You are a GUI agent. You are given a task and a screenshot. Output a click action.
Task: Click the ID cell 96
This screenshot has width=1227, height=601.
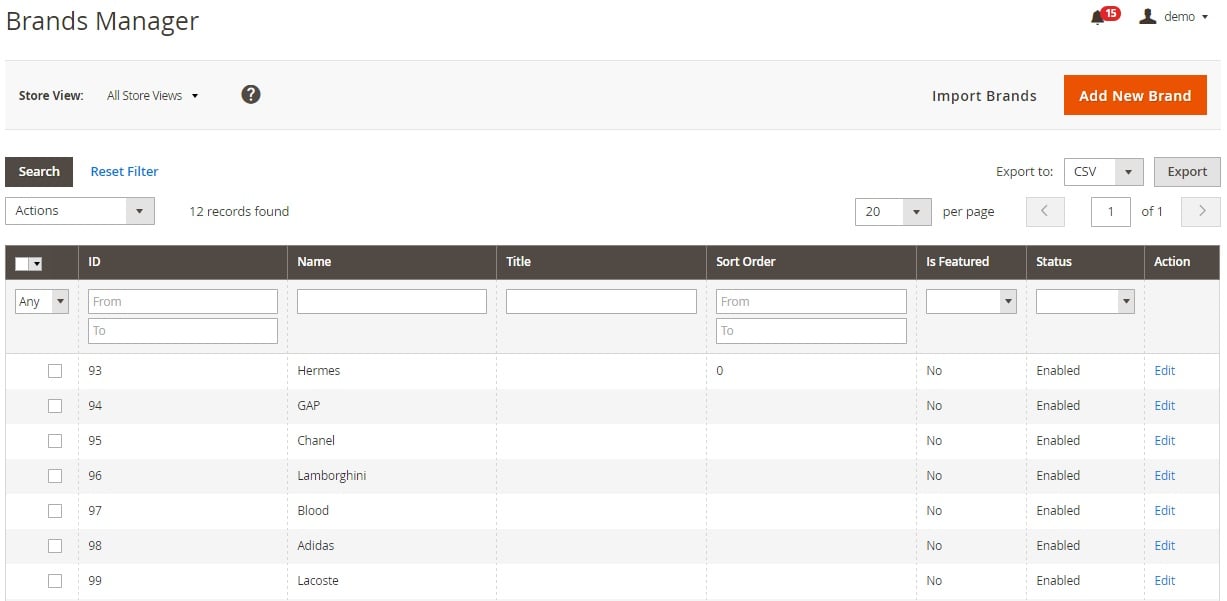point(183,476)
